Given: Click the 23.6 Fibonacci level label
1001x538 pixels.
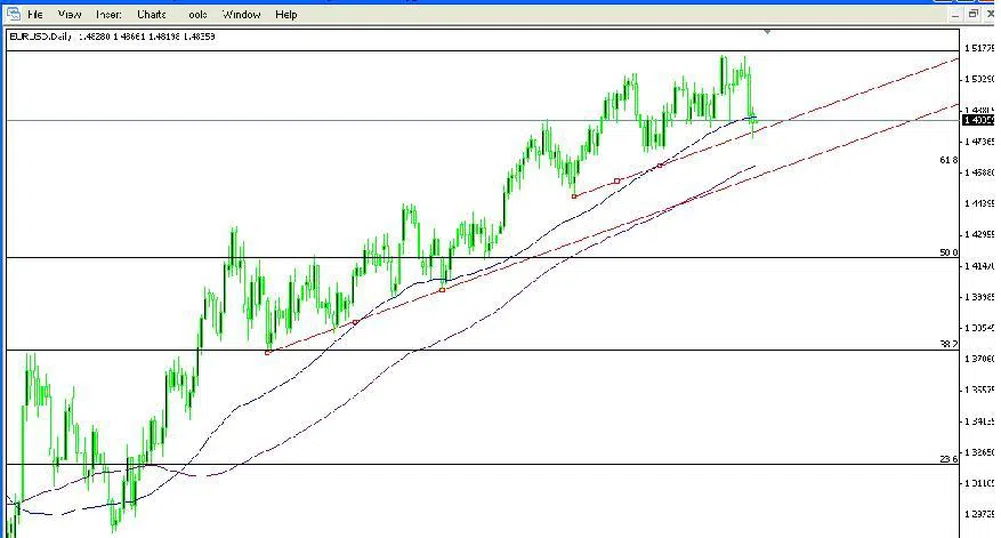Looking at the screenshot, I should tap(948, 459).
